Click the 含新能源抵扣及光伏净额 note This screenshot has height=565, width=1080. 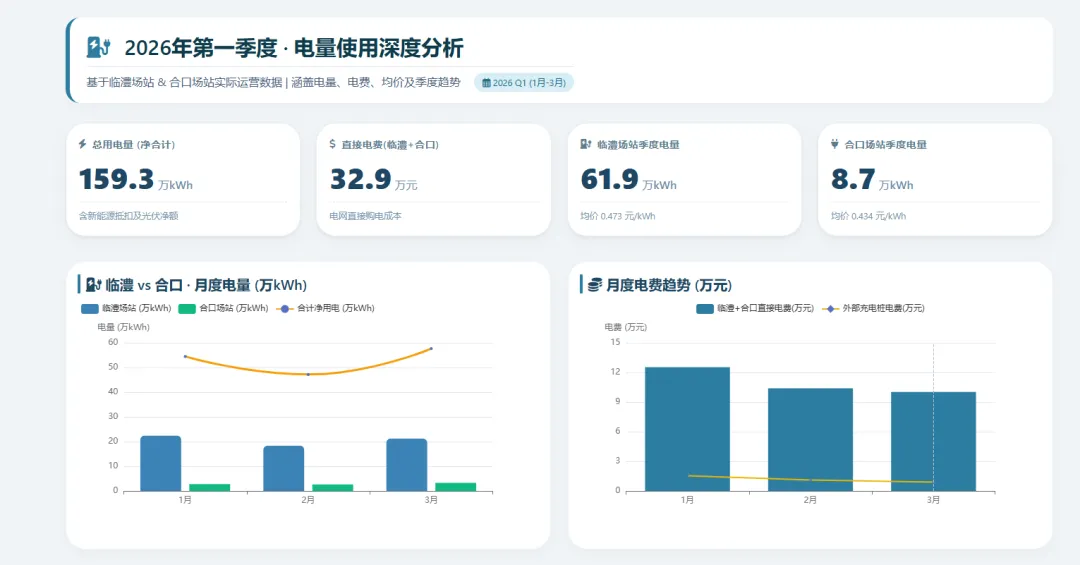pyautogui.click(x=128, y=216)
